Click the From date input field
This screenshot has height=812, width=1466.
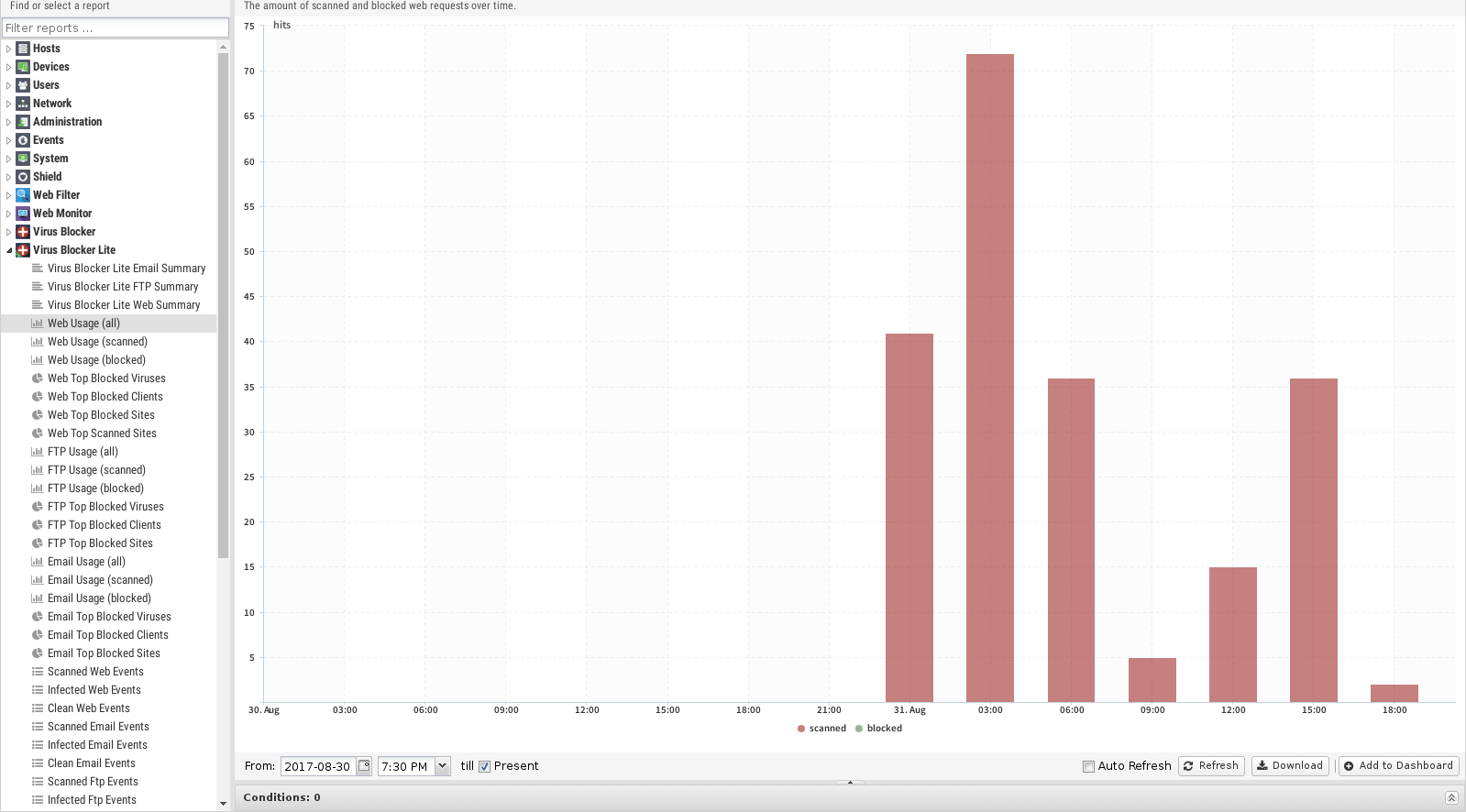tap(318, 766)
